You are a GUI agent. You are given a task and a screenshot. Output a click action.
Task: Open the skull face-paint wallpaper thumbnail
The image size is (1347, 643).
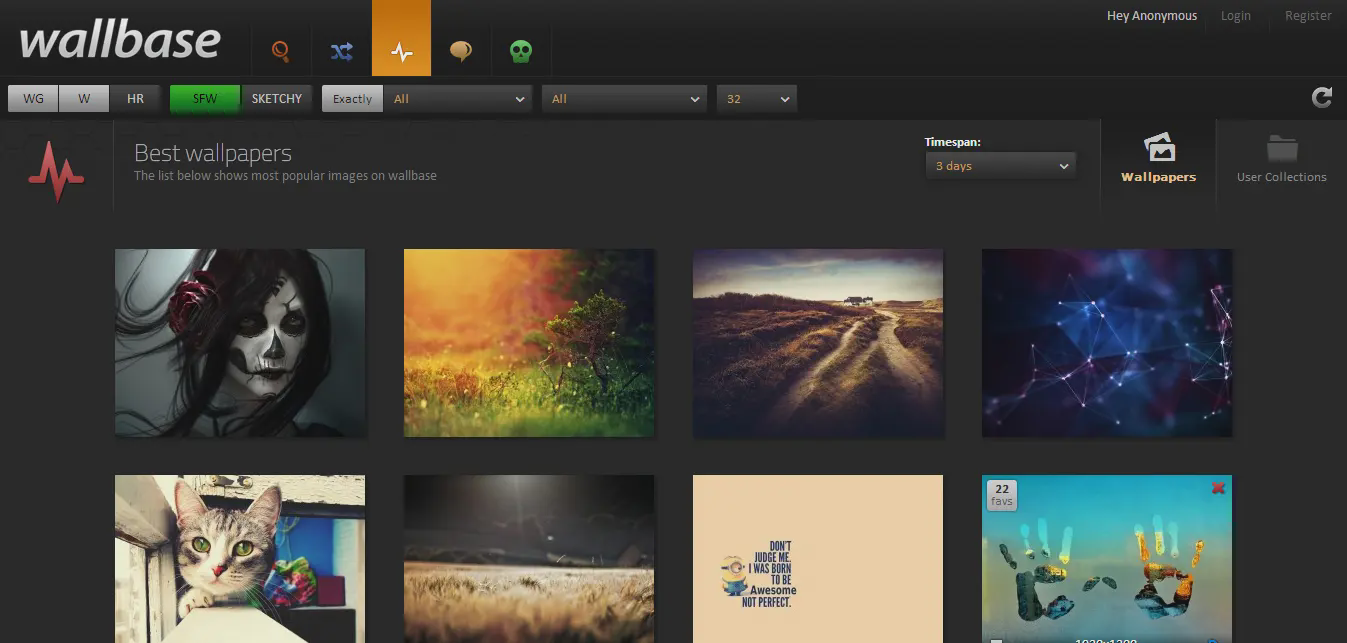tap(240, 343)
